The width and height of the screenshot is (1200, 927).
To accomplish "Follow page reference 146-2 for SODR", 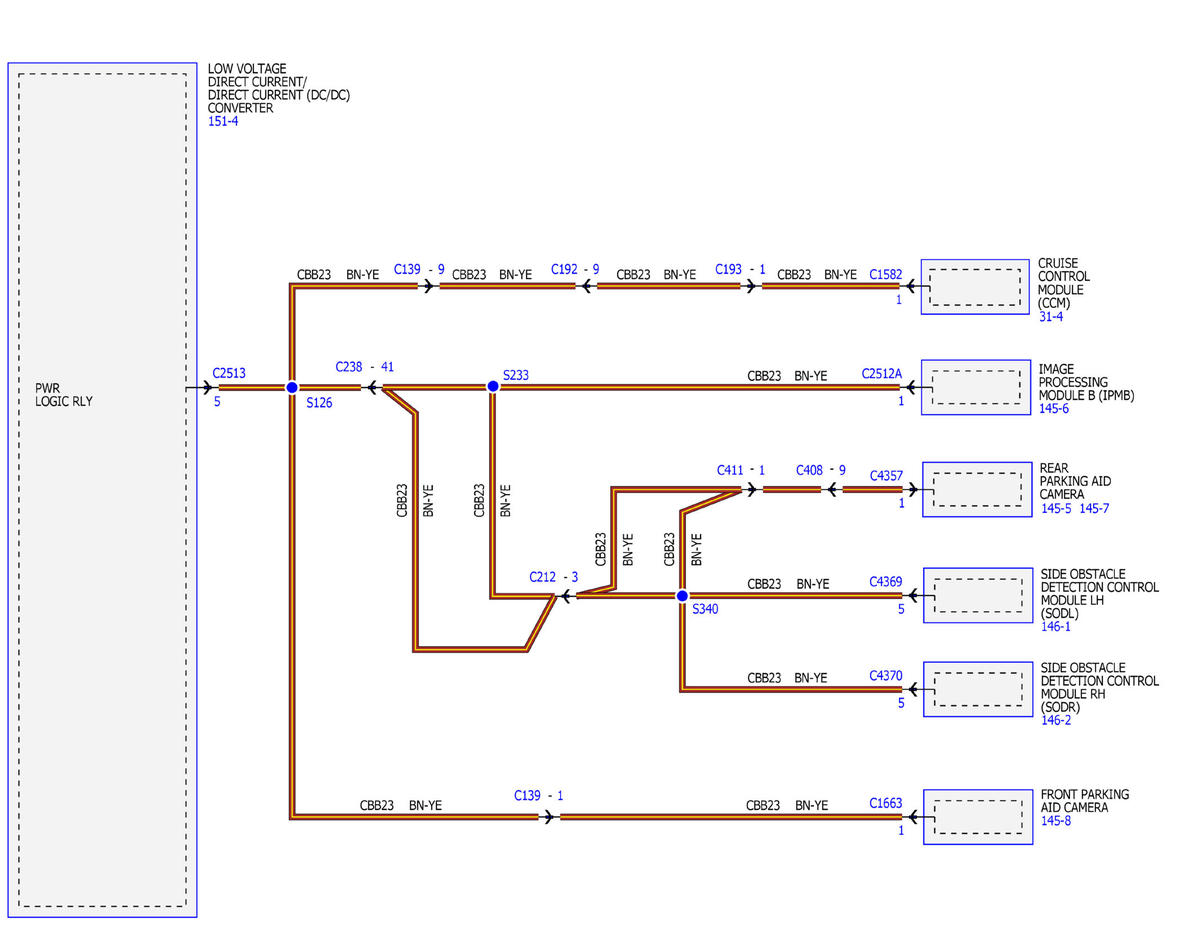I will pos(1056,720).
